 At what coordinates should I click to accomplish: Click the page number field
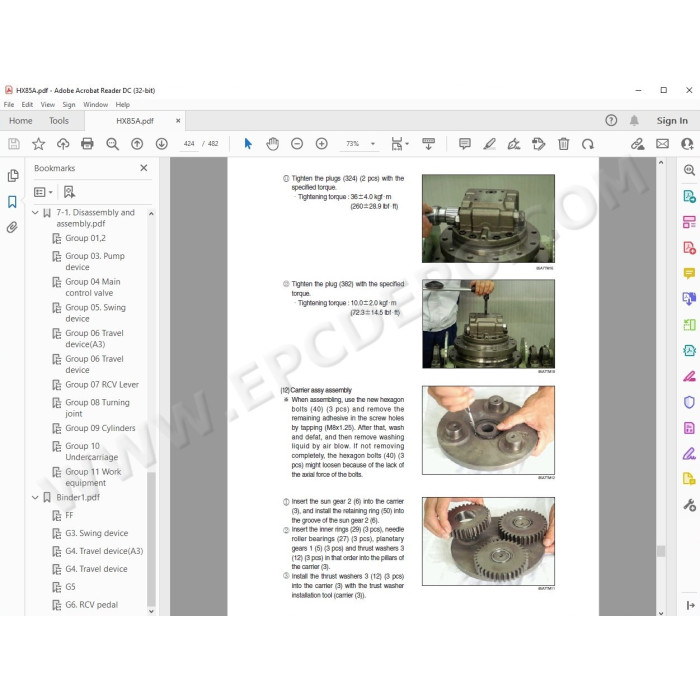point(189,144)
